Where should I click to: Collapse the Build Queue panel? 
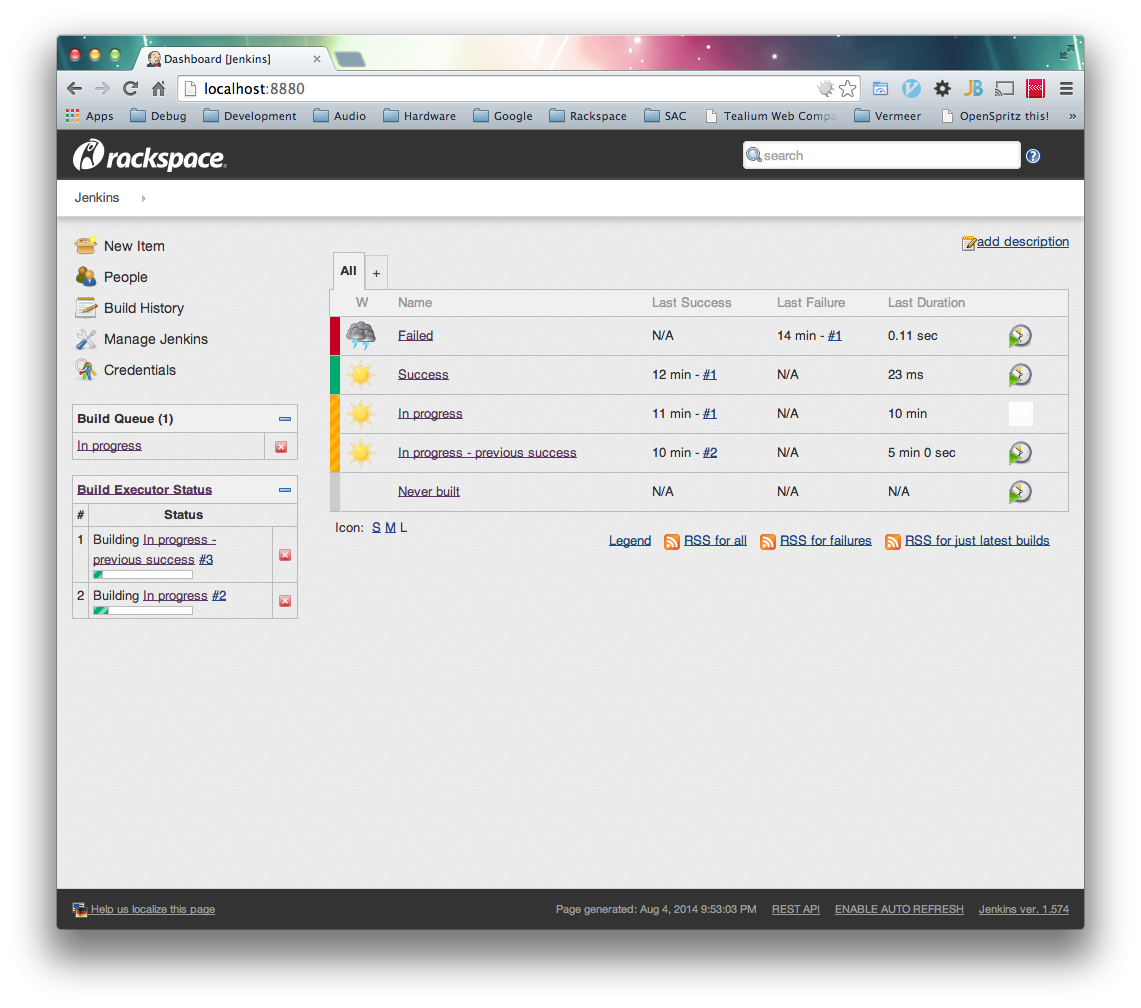pos(285,419)
